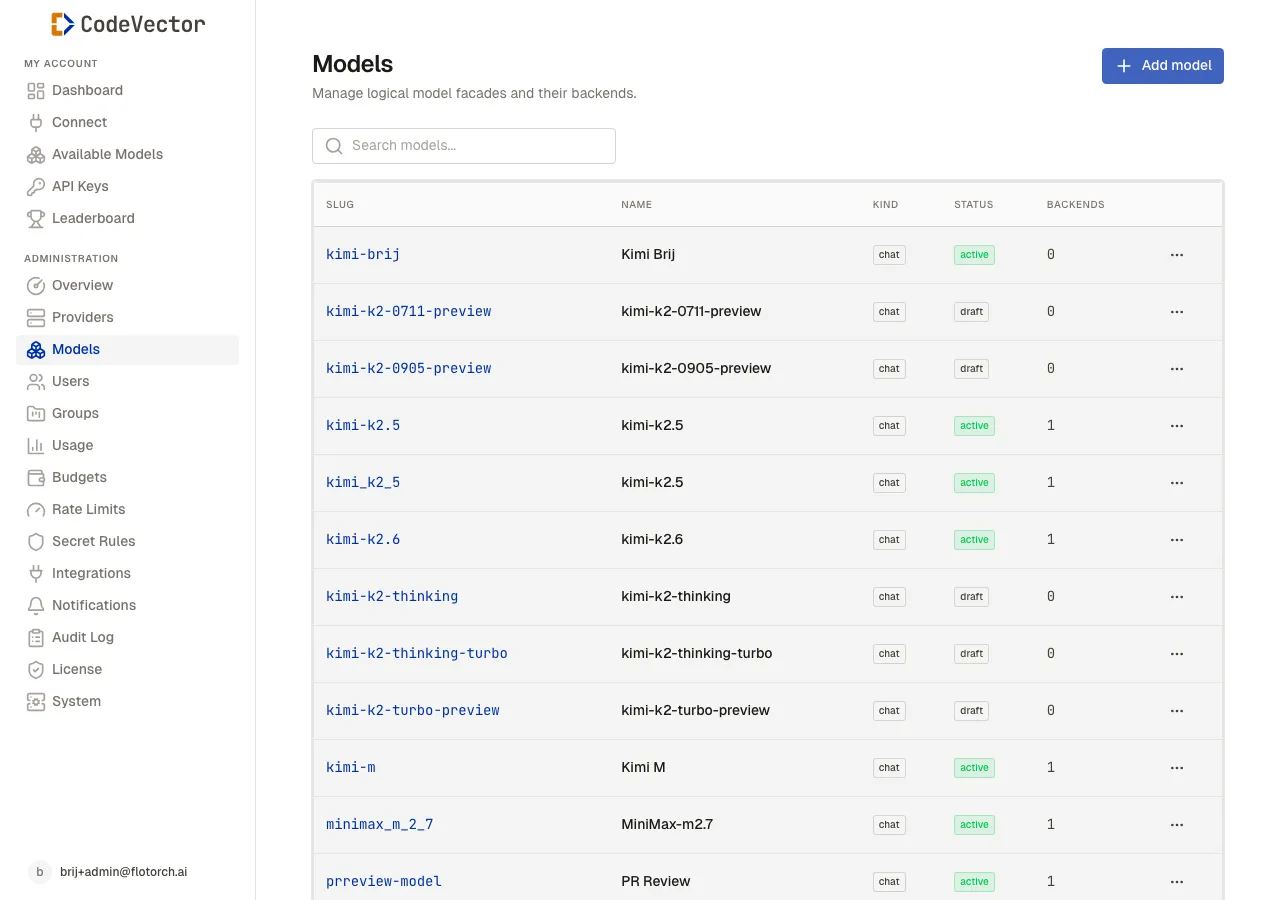This screenshot has height=900, width=1280.
Task: Open actions menu for kimi-k2-thinking-turbo row
Action: tap(1177, 654)
